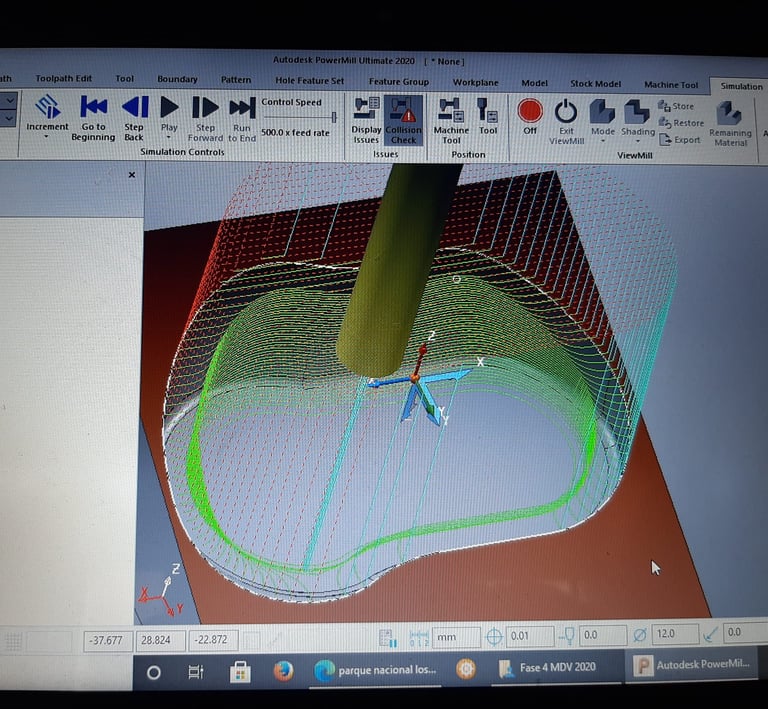Open the Model ribbon tab
The width and height of the screenshot is (768, 709).
coord(534,83)
